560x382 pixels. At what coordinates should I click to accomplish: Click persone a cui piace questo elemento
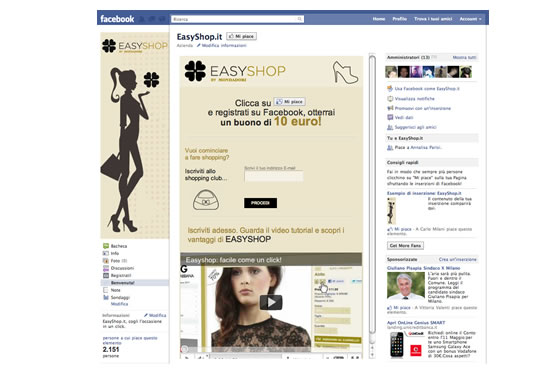tap(130, 340)
